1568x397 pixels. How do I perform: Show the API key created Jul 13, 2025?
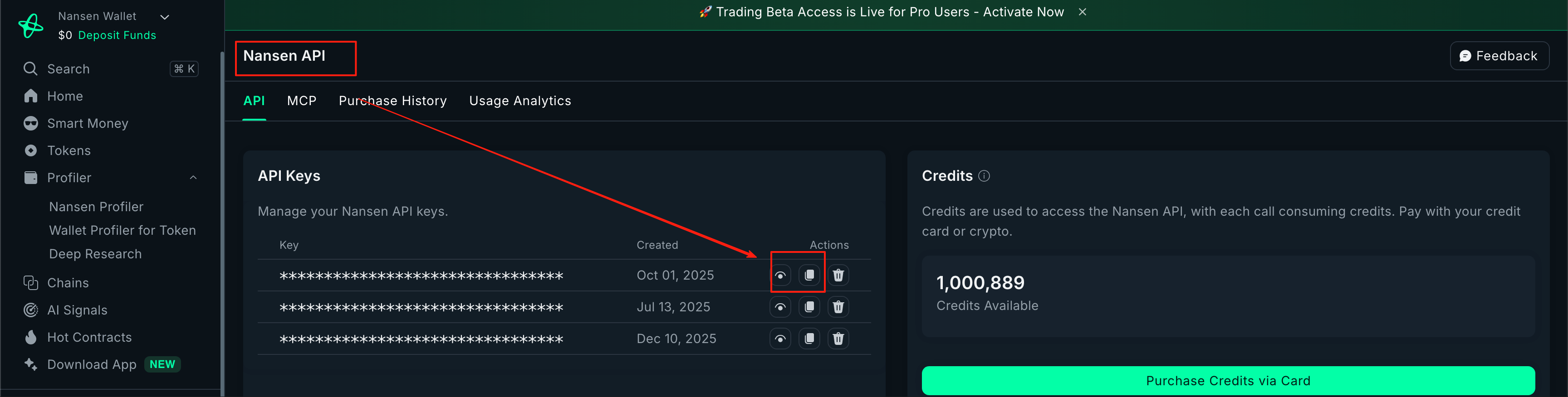coord(780,307)
